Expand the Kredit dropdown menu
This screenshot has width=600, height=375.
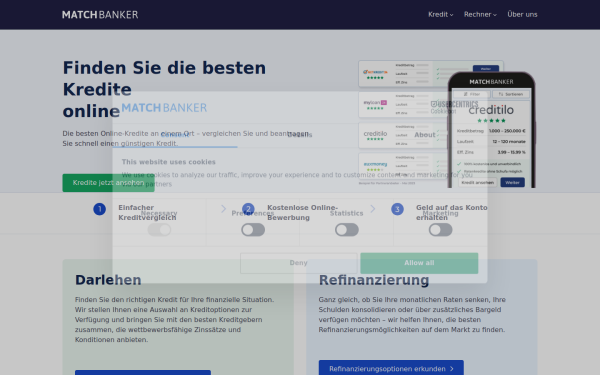coord(440,15)
